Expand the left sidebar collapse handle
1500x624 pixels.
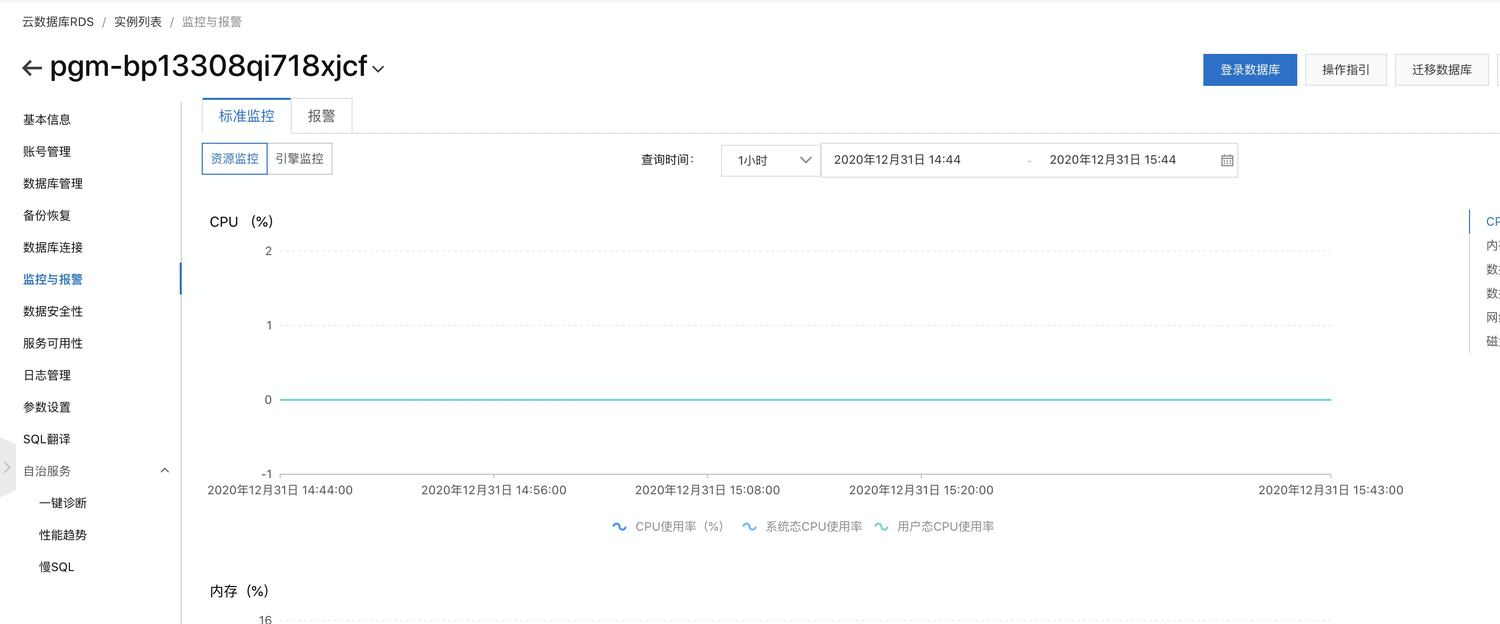pyautogui.click(x=7, y=467)
